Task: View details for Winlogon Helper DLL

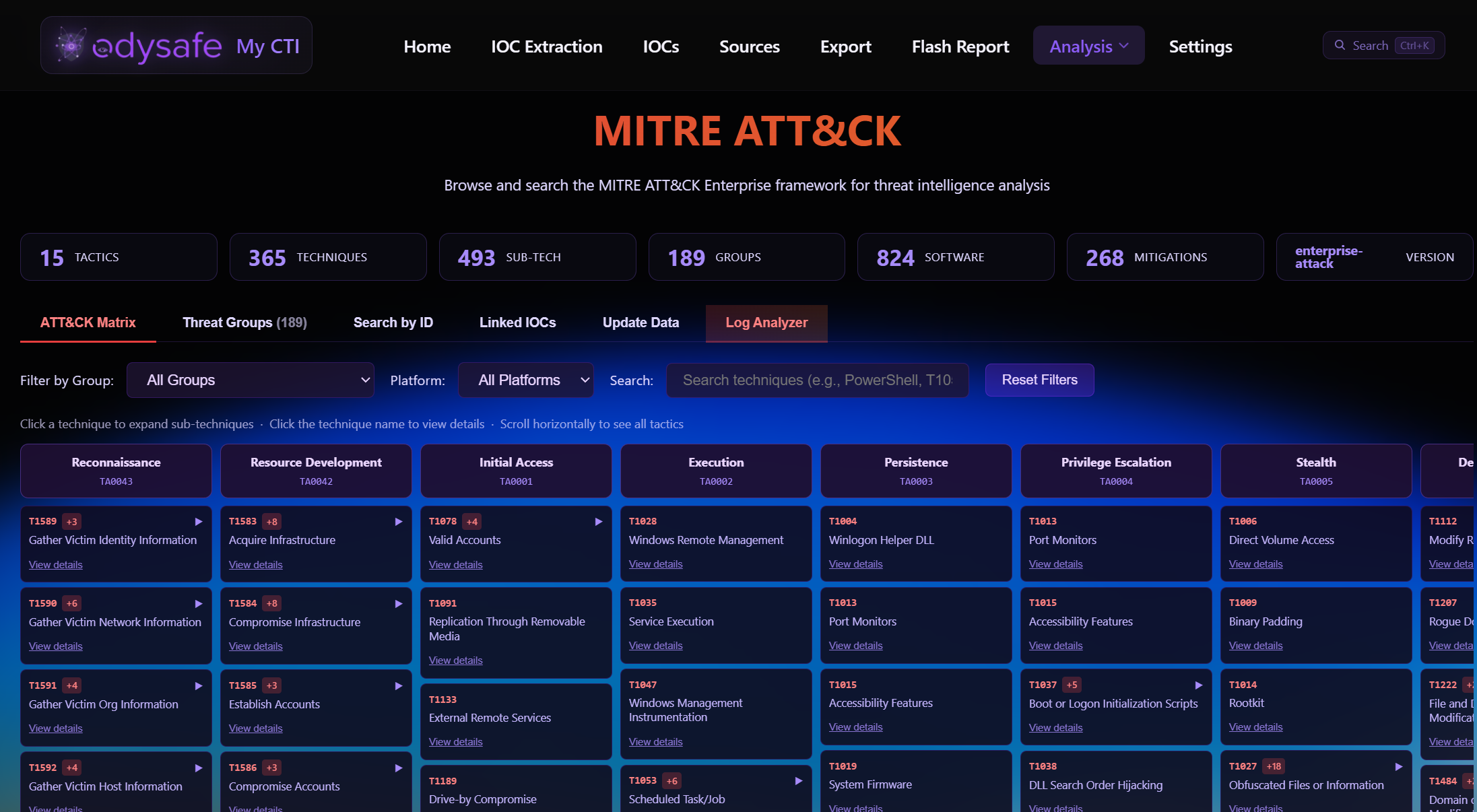Action: pos(855,564)
